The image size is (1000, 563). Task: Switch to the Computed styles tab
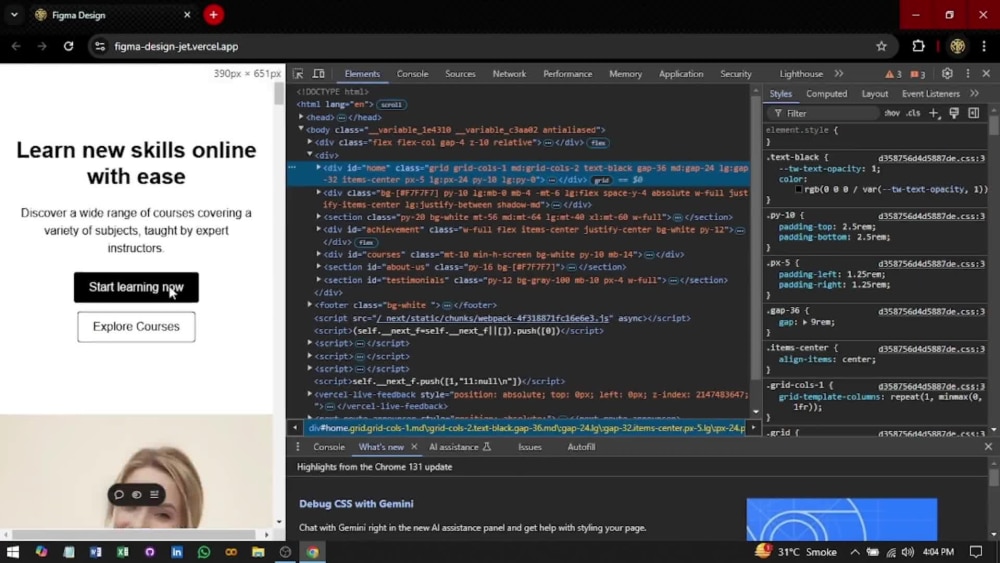(827, 94)
